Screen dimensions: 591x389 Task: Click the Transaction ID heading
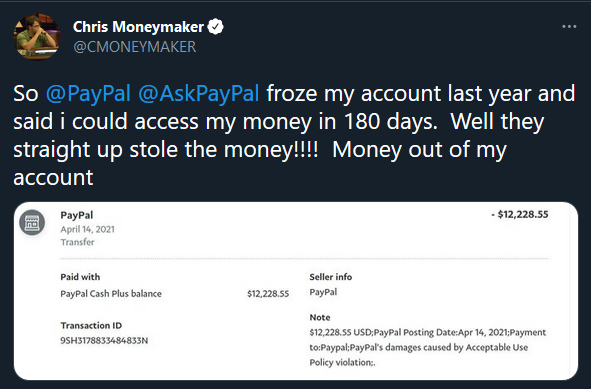click(91, 325)
